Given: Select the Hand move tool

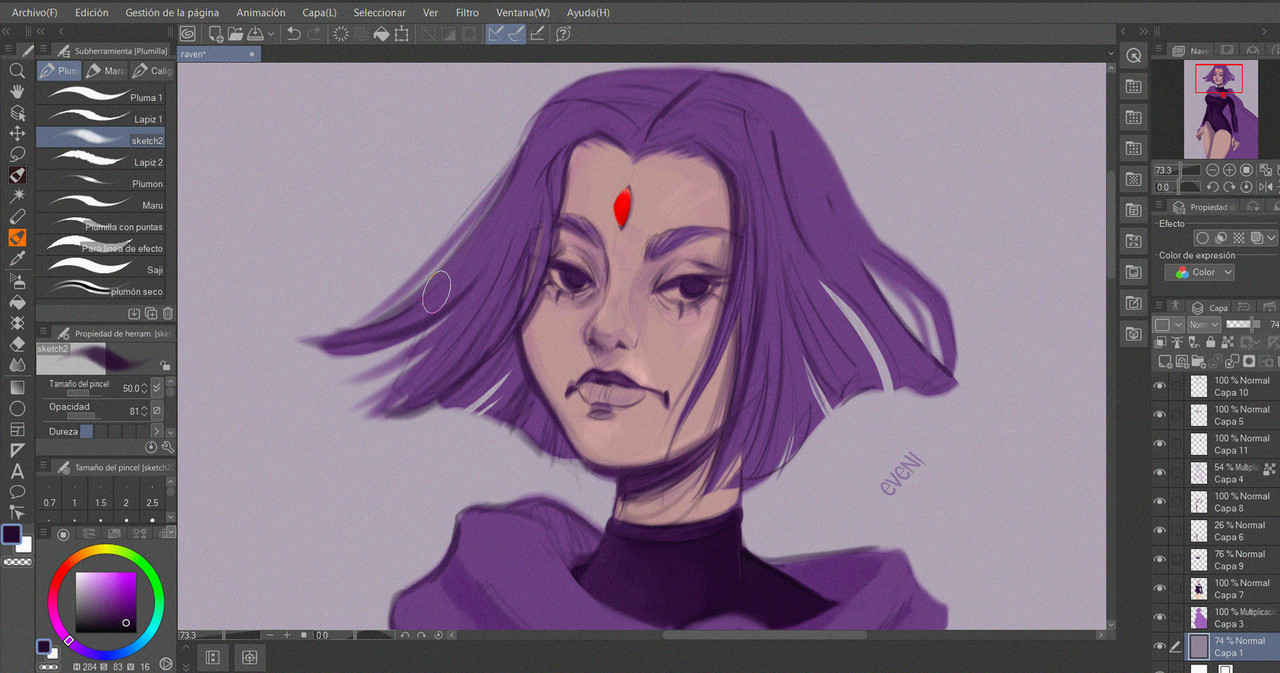Looking at the screenshot, I should (17, 92).
